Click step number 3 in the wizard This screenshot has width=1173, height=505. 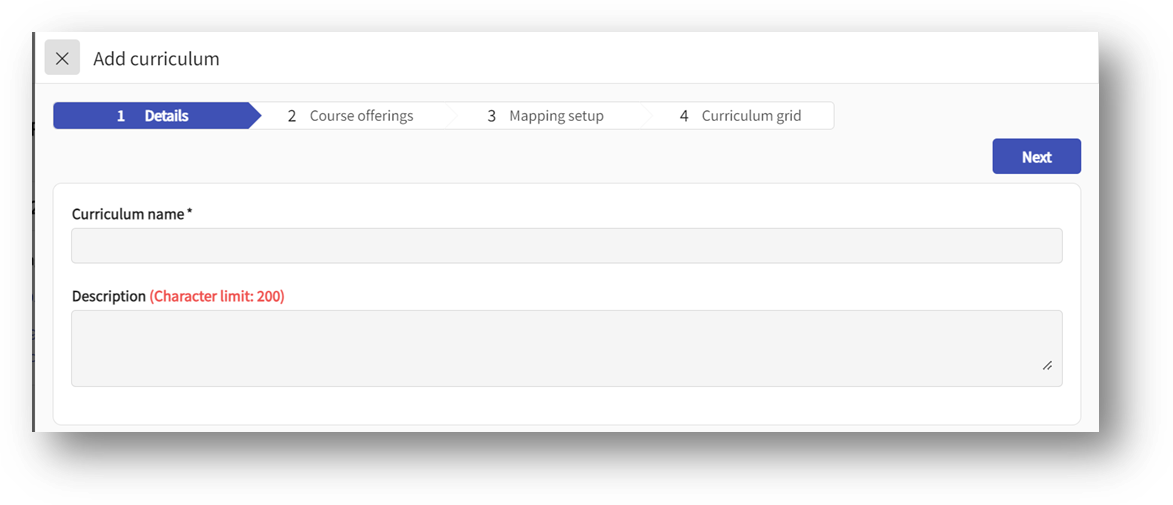coord(492,116)
